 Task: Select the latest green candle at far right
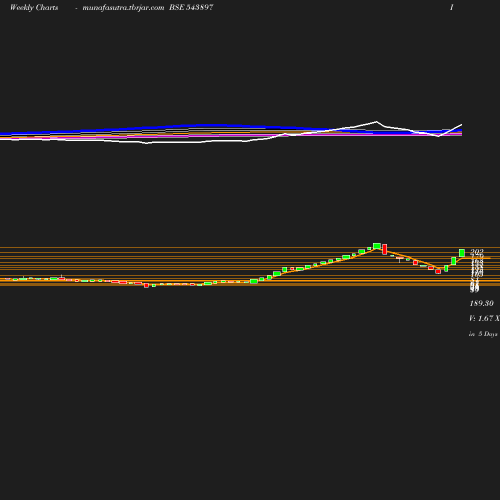point(462,253)
